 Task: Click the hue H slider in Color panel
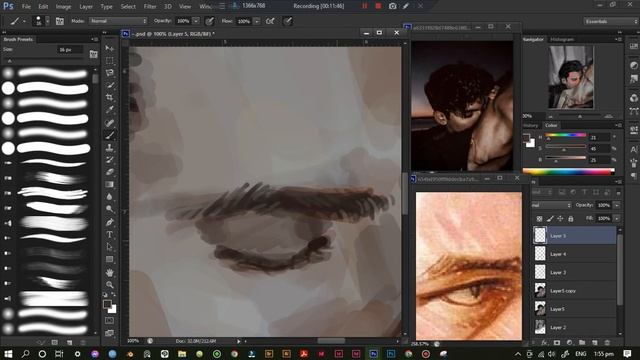565,135
